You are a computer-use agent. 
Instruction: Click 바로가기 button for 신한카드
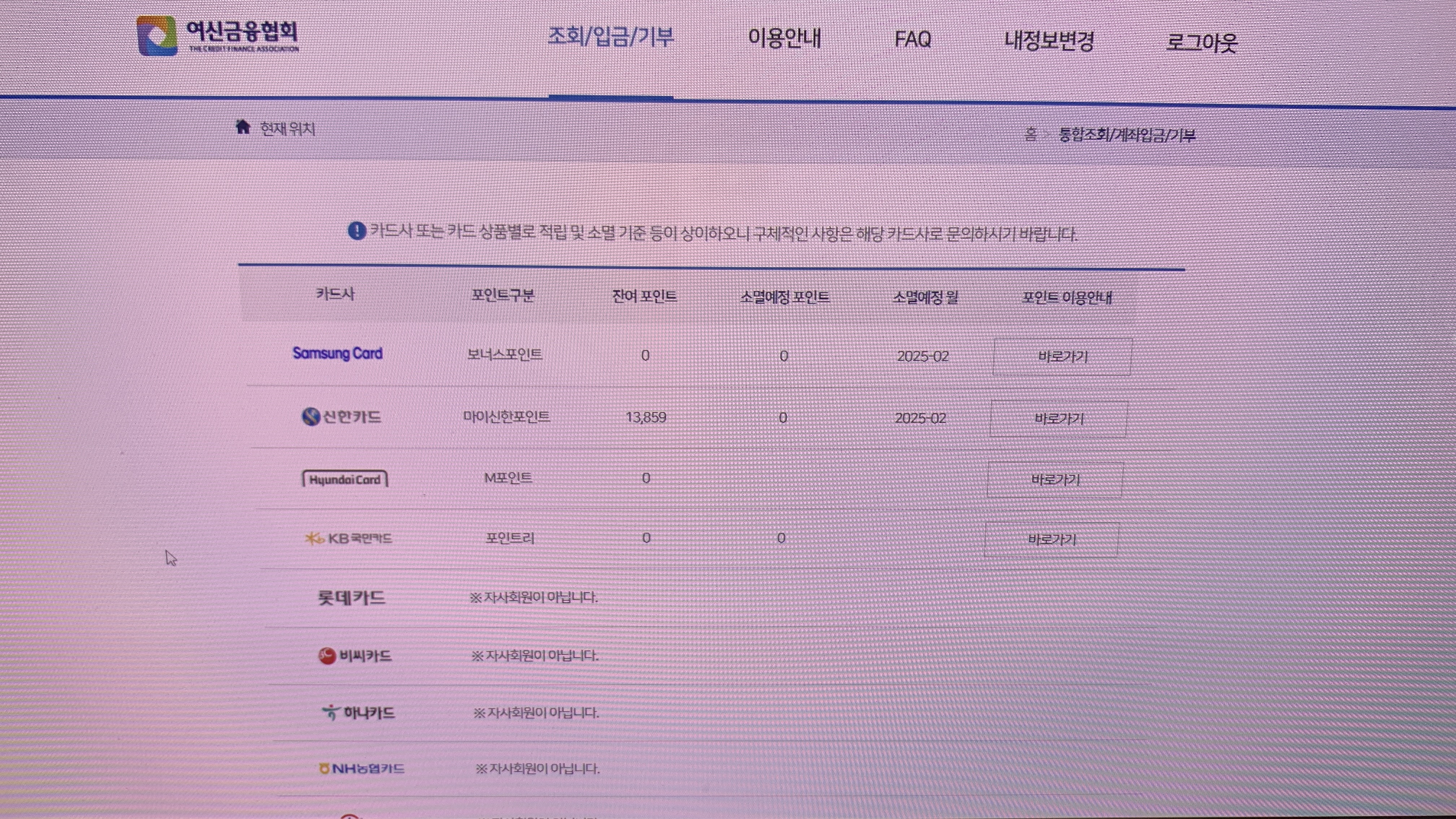[1059, 419]
